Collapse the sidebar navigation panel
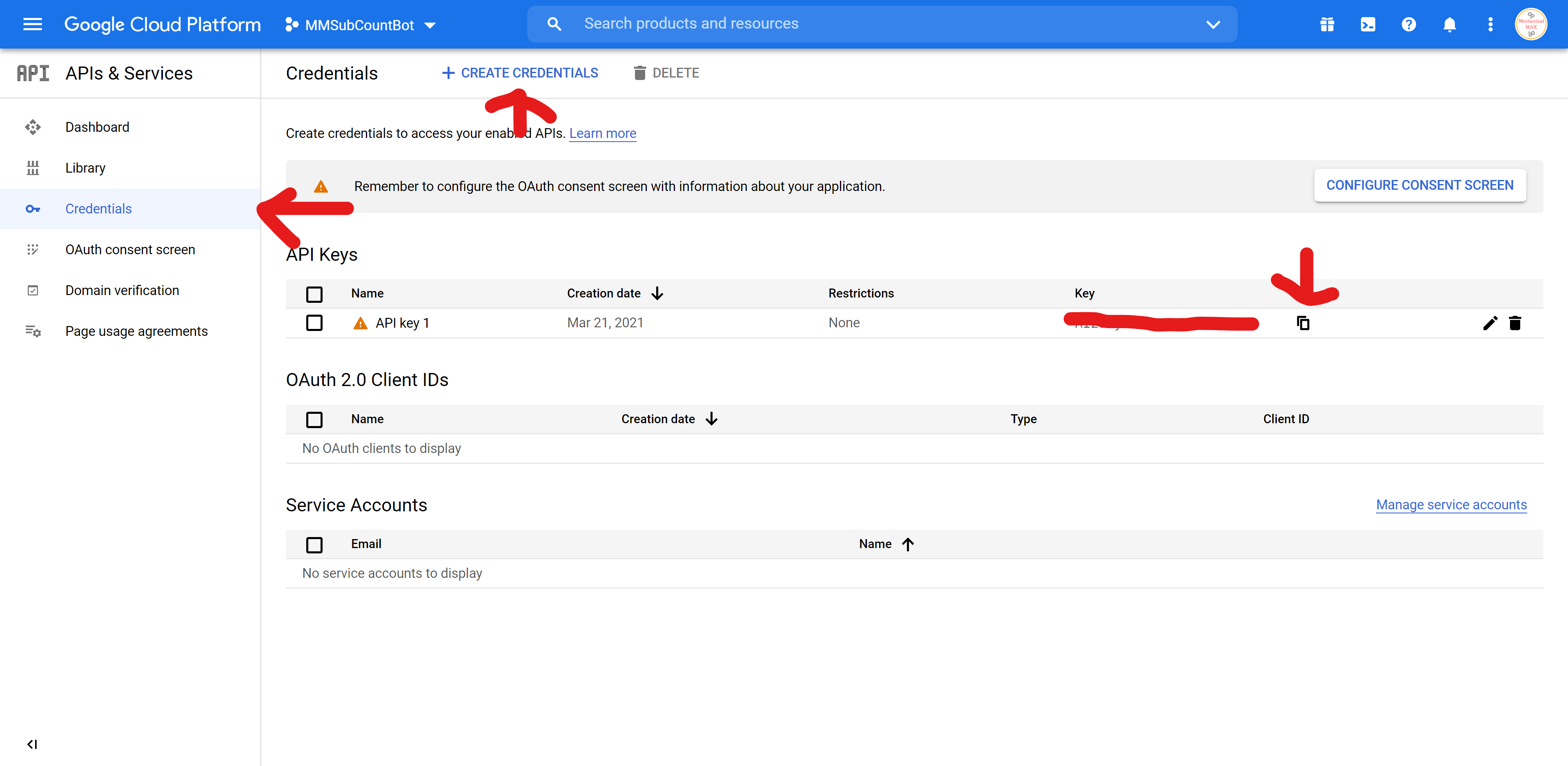The height and width of the screenshot is (766, 1568). pyautogui.click(x=32, y=744)
